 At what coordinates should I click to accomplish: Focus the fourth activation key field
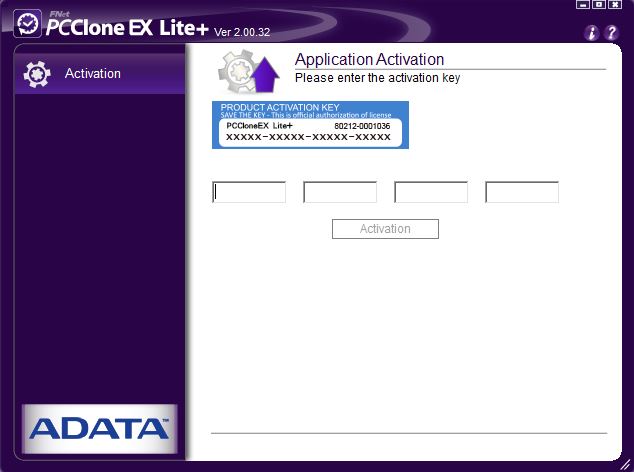coord(522,192)
